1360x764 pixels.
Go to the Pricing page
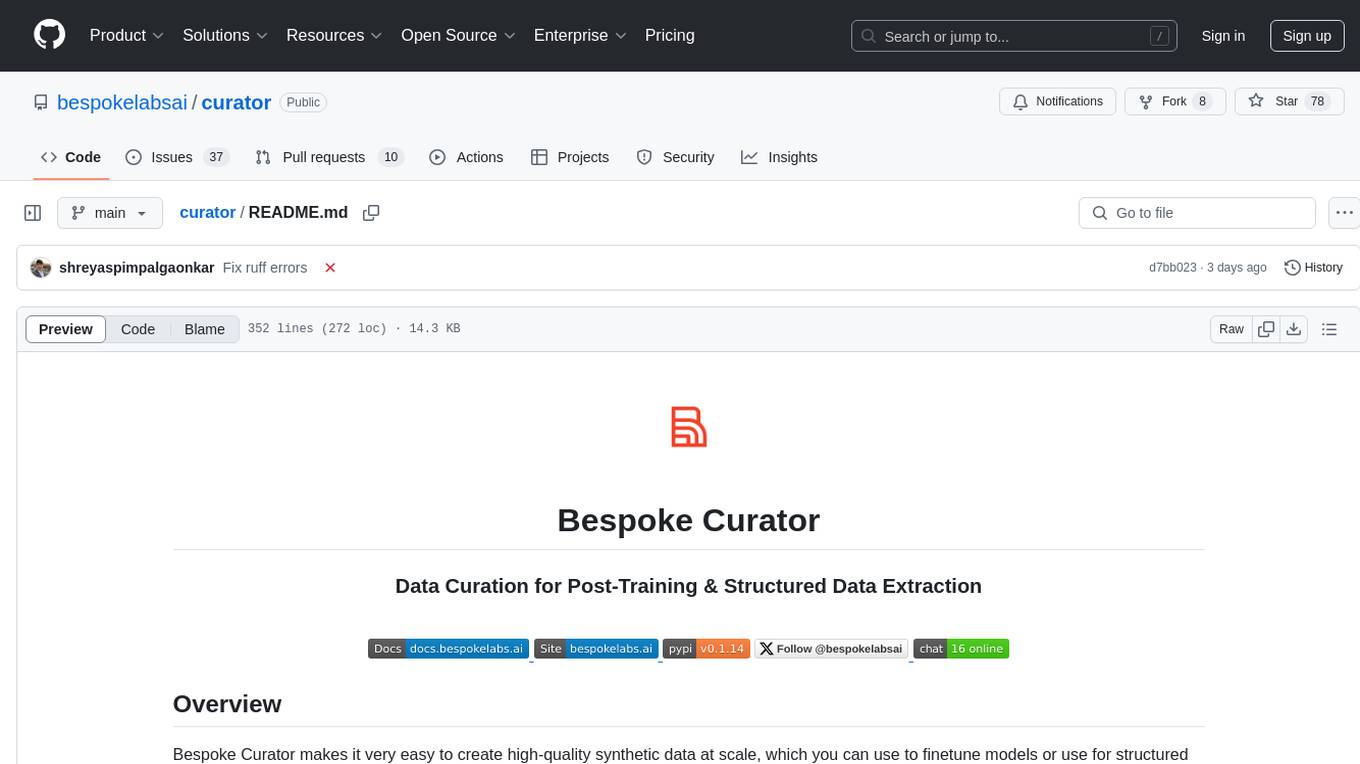click(x=670, y=35)
